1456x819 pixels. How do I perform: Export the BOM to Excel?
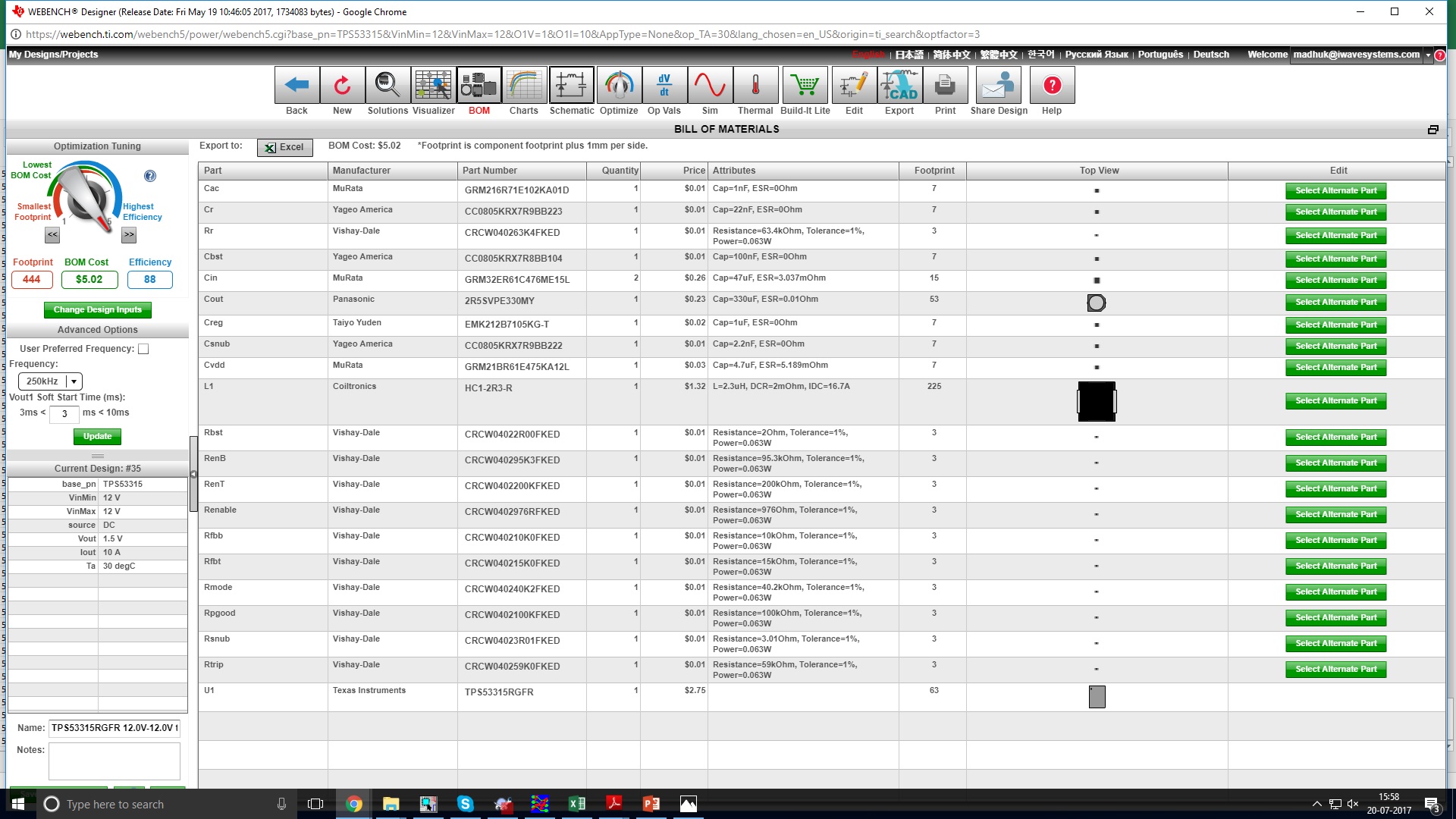[x=284, y=148]
